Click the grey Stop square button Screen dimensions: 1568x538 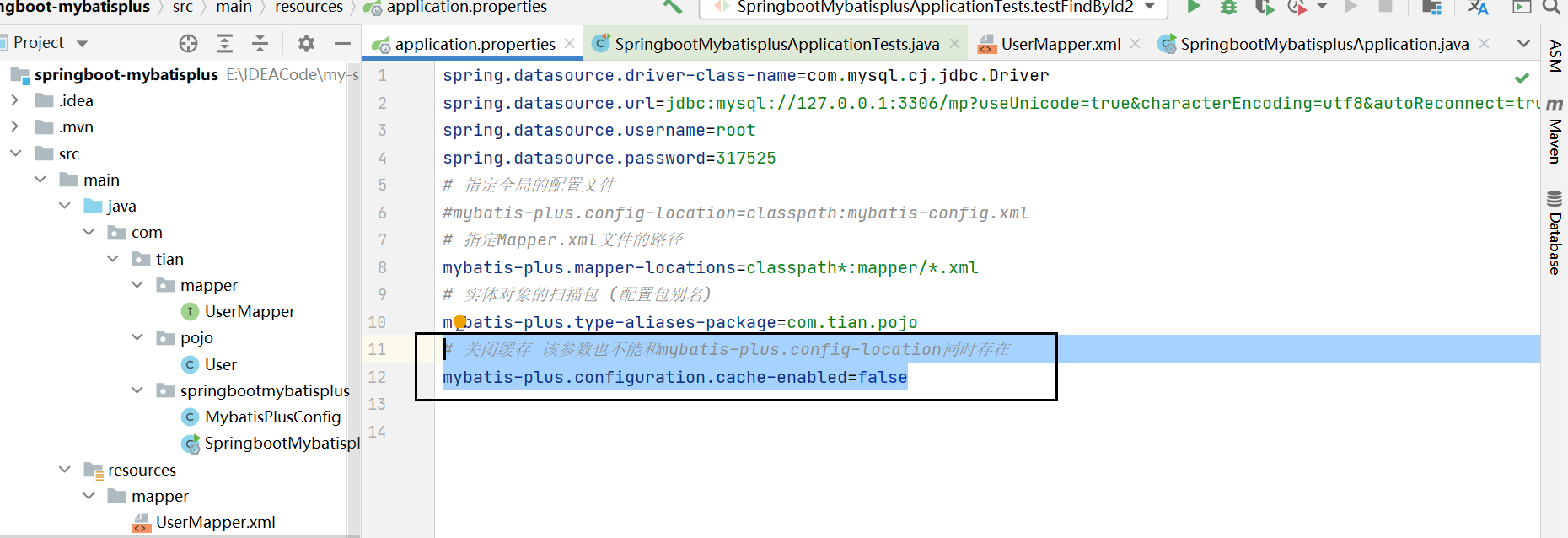(1385, 6)
